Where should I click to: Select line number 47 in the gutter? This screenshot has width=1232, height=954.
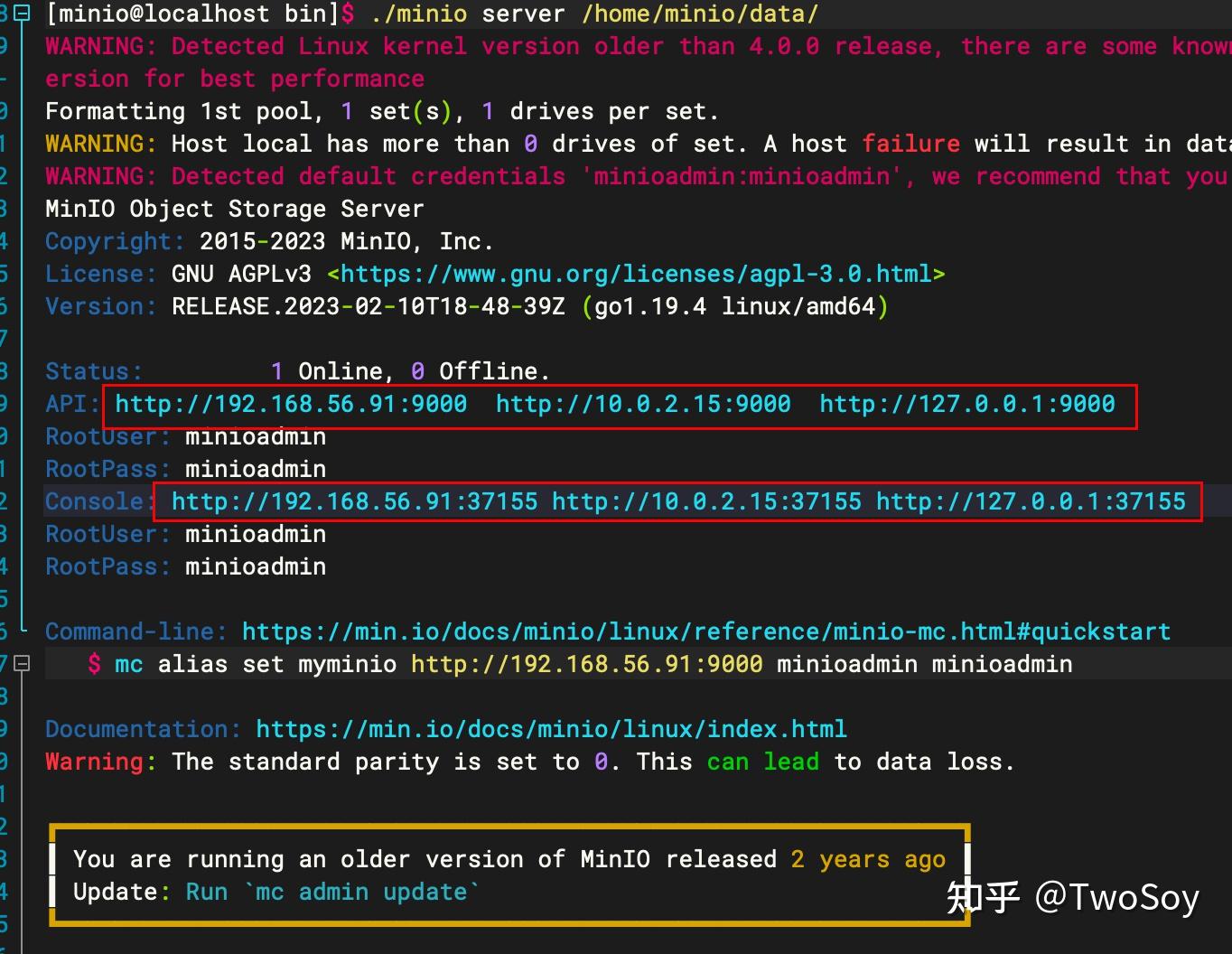pos(3,663)
